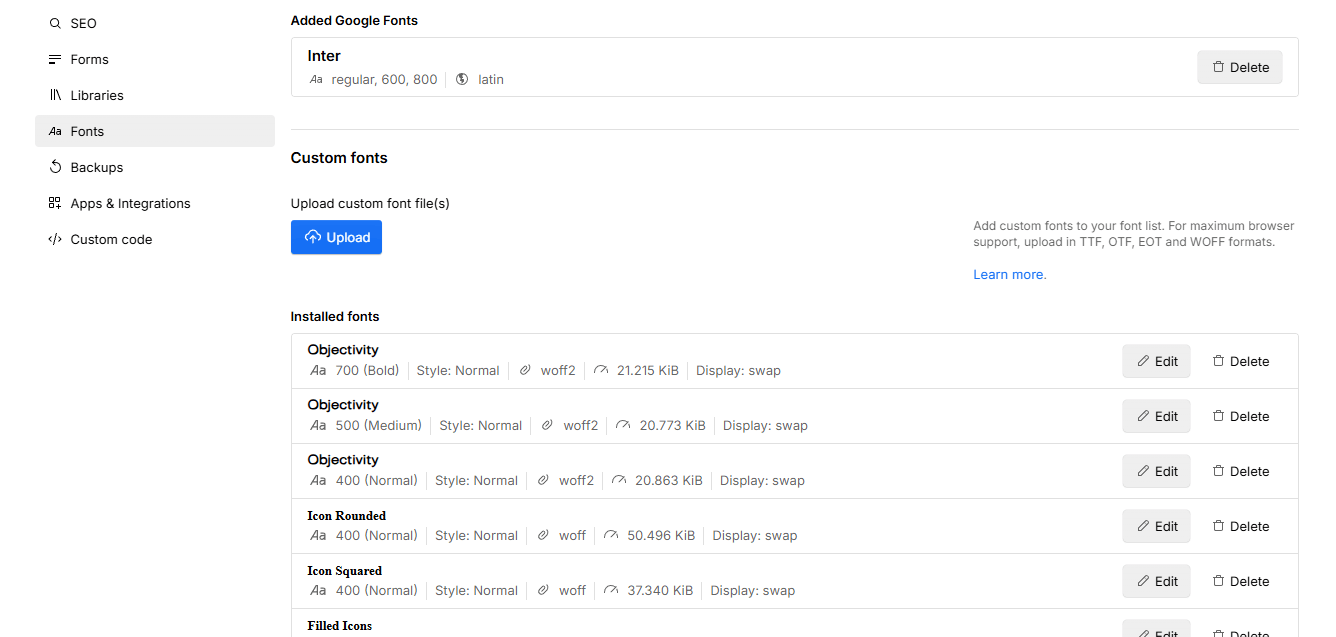
Task: Click the Forms lines icon
Action: click(x=55, y=59)
